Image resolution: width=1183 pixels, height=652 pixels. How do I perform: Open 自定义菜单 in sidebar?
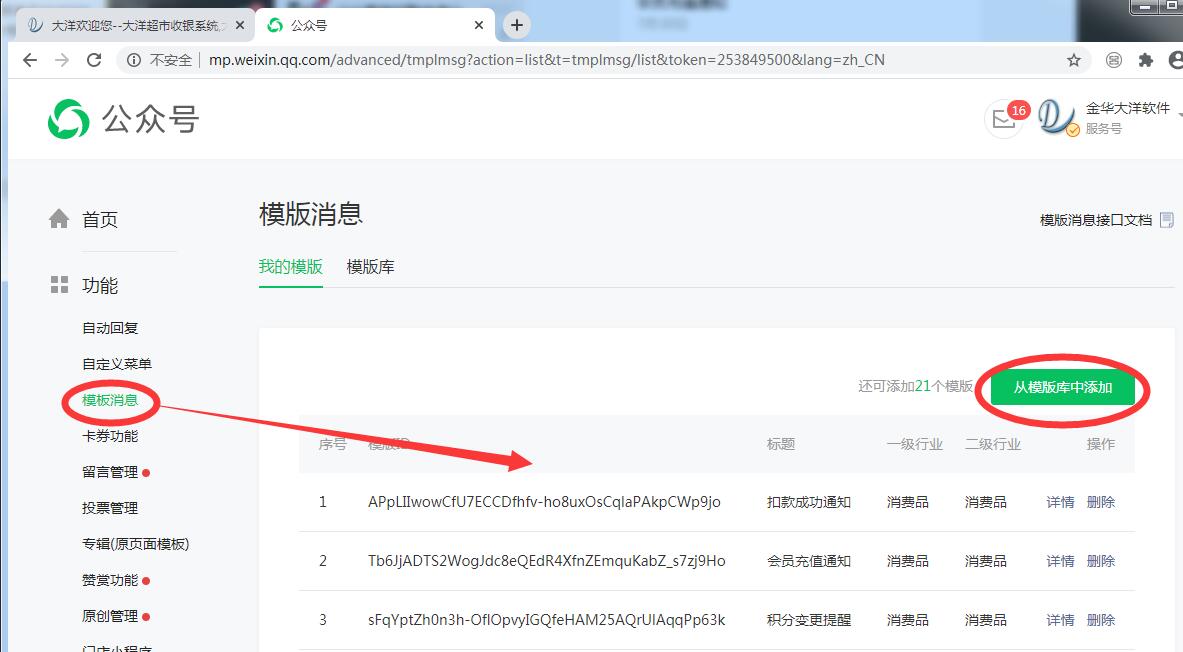coord(117,364)
